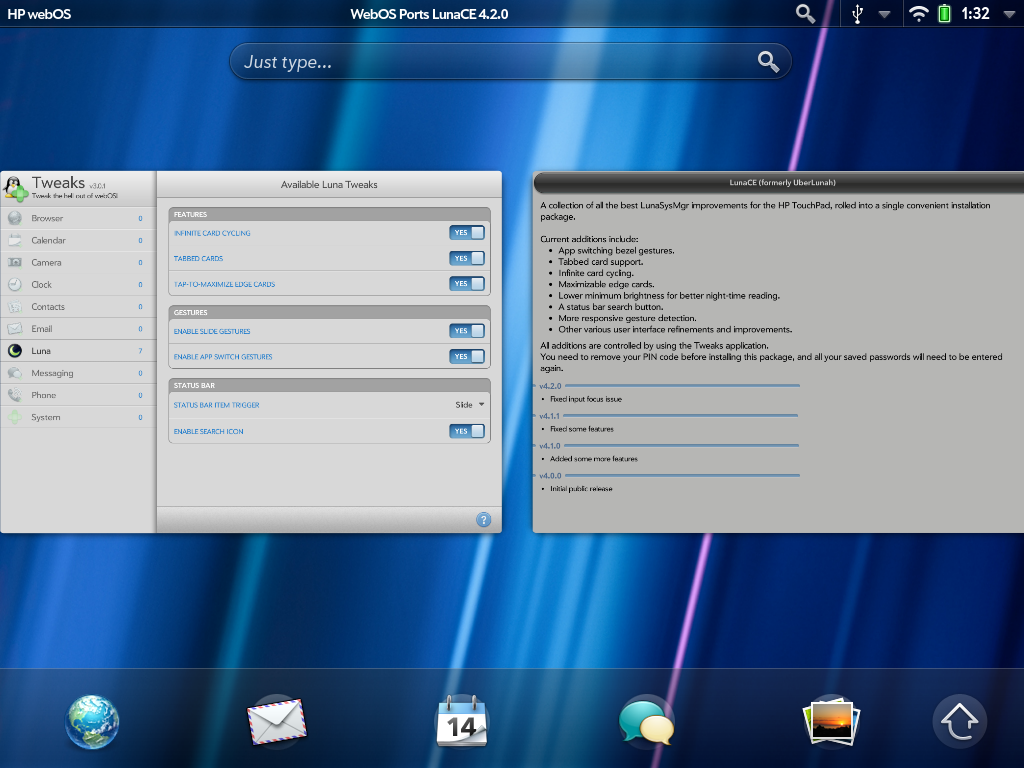
Task: Toggle Tabbed Cards switch
Action: (x=467, y=258)
